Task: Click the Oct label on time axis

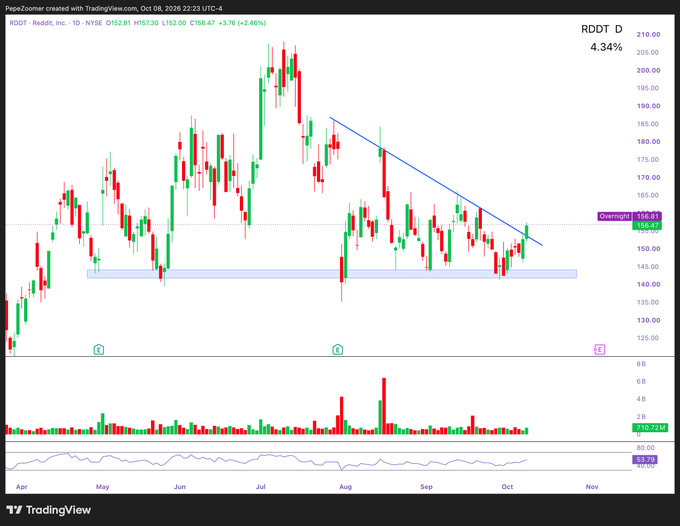Action: coord(507,487)
